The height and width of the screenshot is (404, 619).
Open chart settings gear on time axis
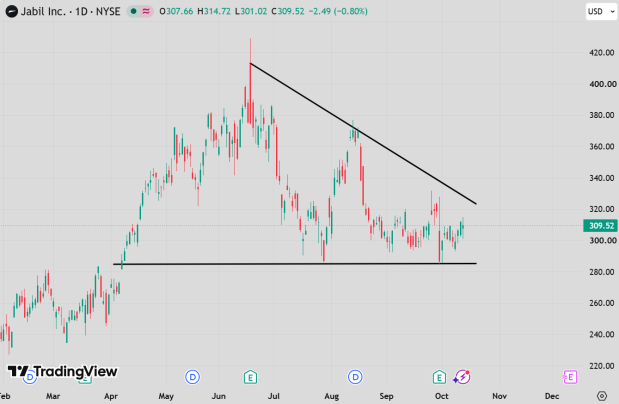[602, 395]
